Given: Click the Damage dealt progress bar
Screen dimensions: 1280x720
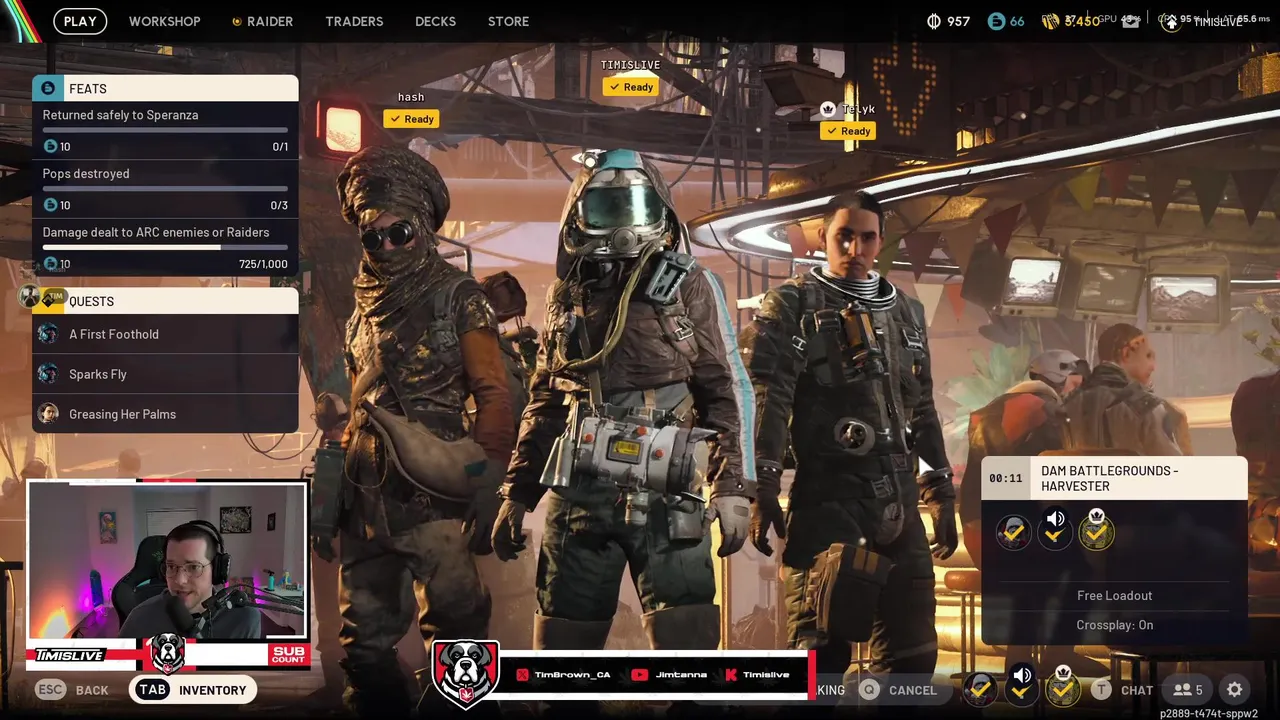Looking at the screenshot, I should click(x=165, y=247).
